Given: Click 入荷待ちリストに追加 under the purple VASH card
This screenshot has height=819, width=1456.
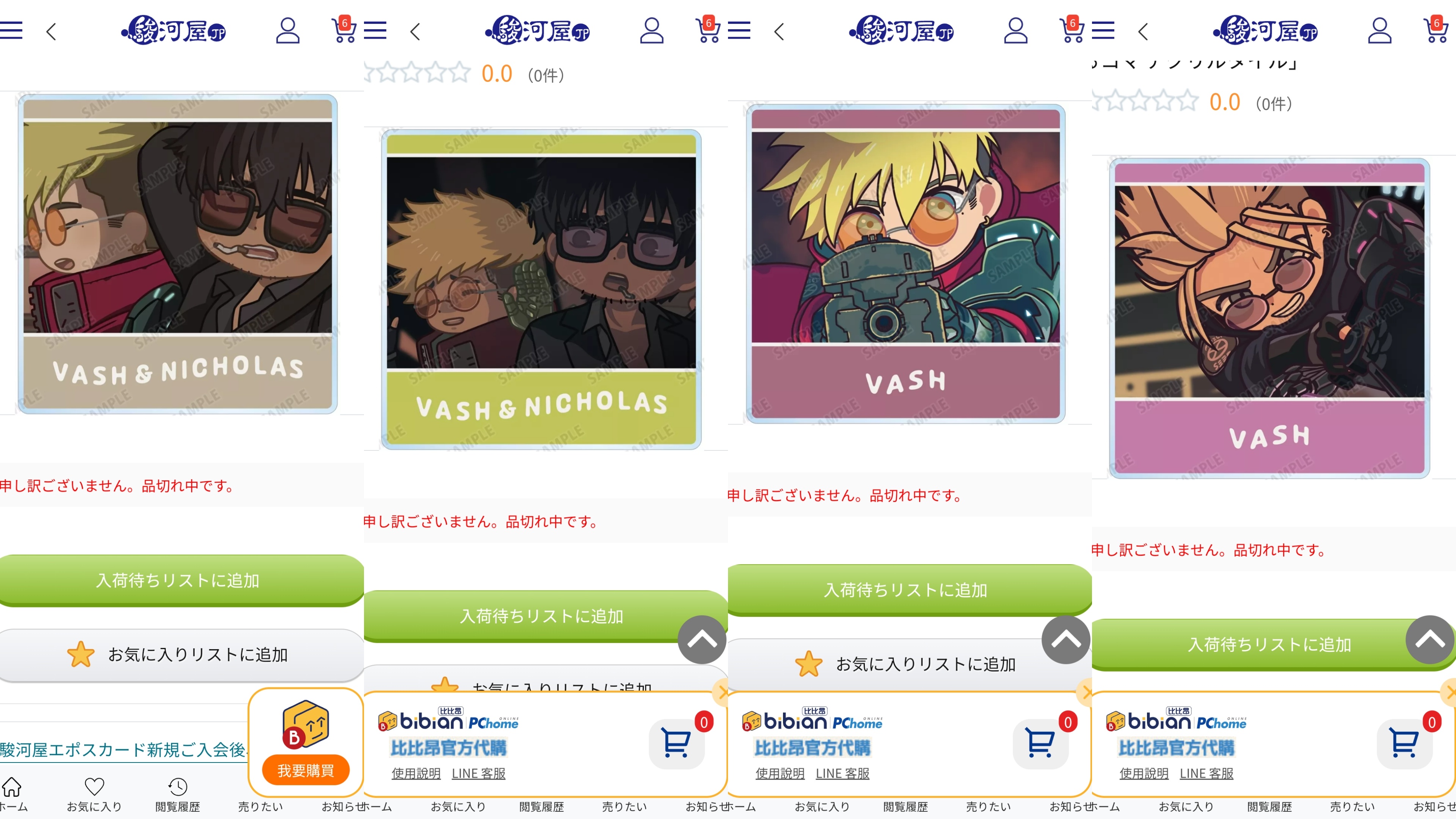Looking at the screenshot, I should click(x=1269, y=644).
